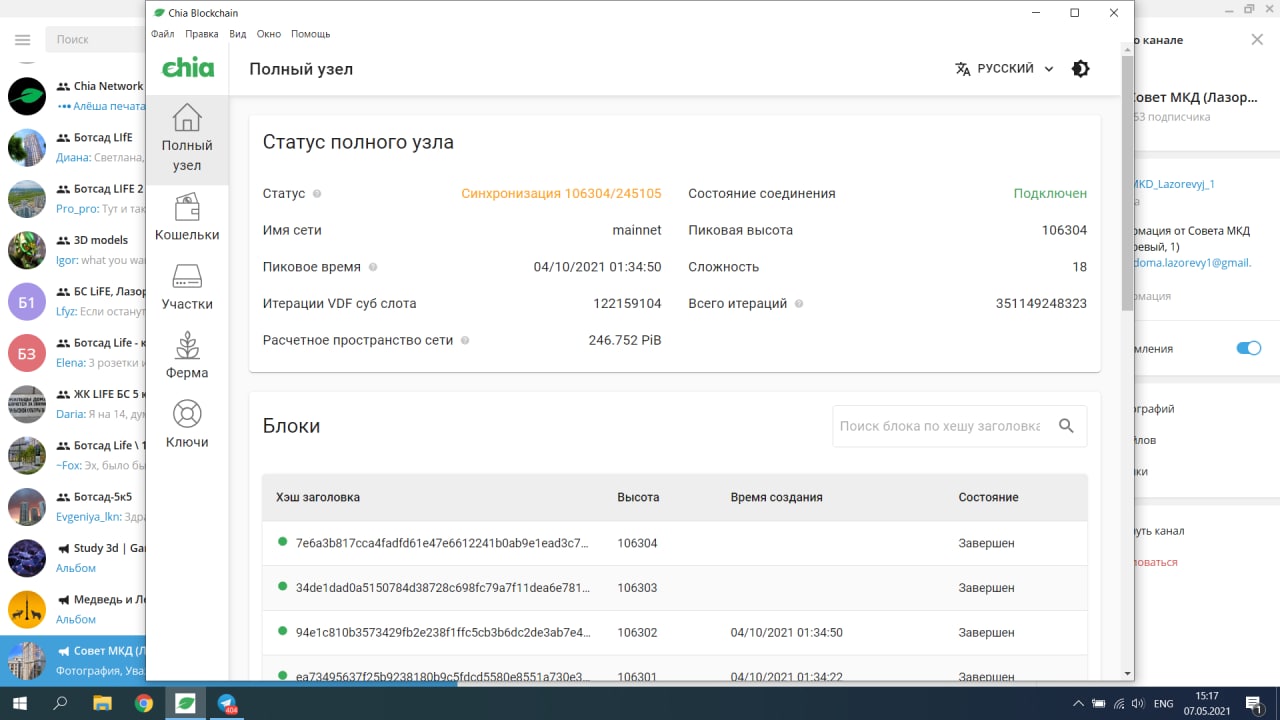
Task: Click the ENG input language indicator
Action: click(x=1163, y=704)
